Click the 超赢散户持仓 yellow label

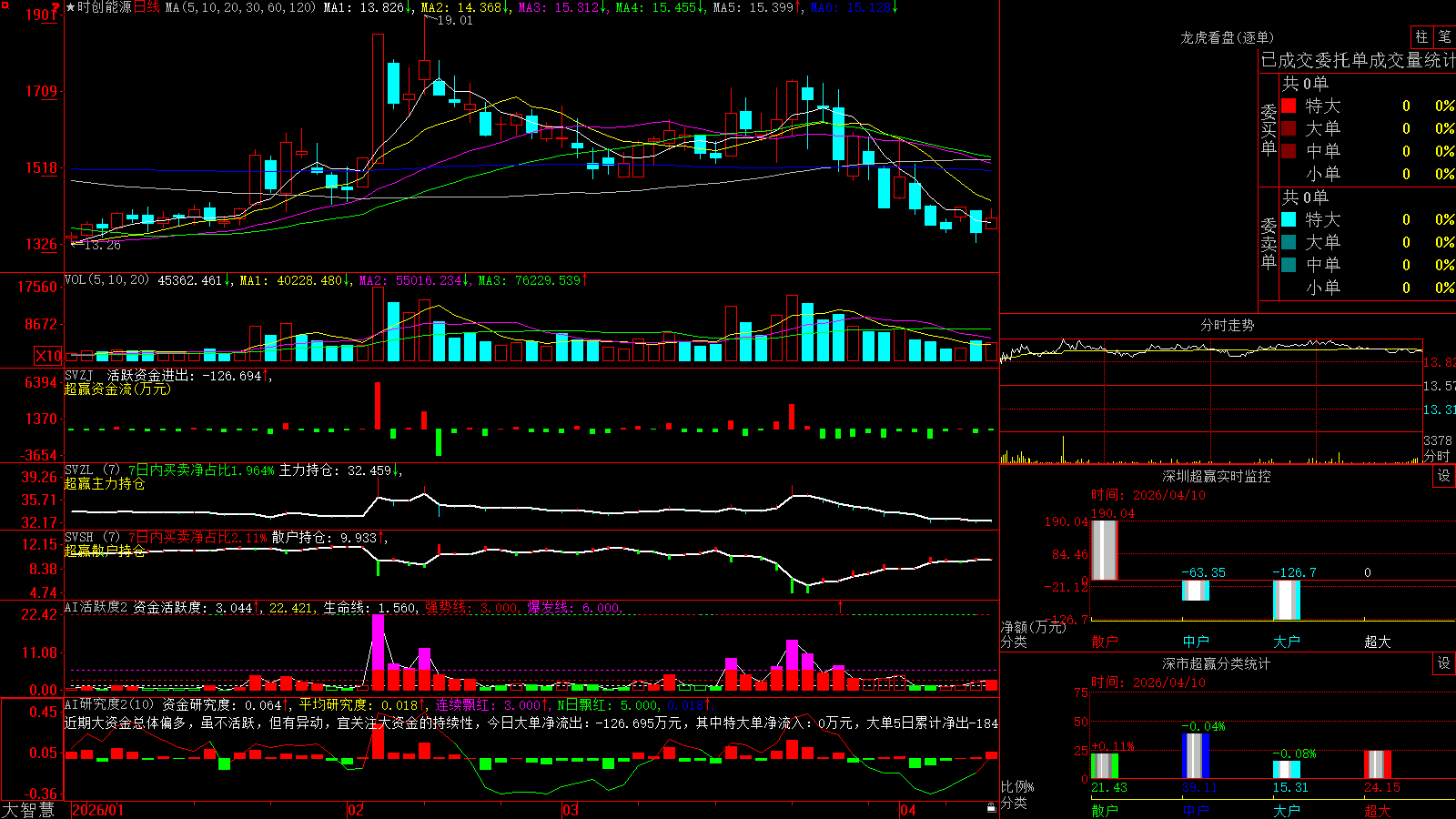pos(105,551)
